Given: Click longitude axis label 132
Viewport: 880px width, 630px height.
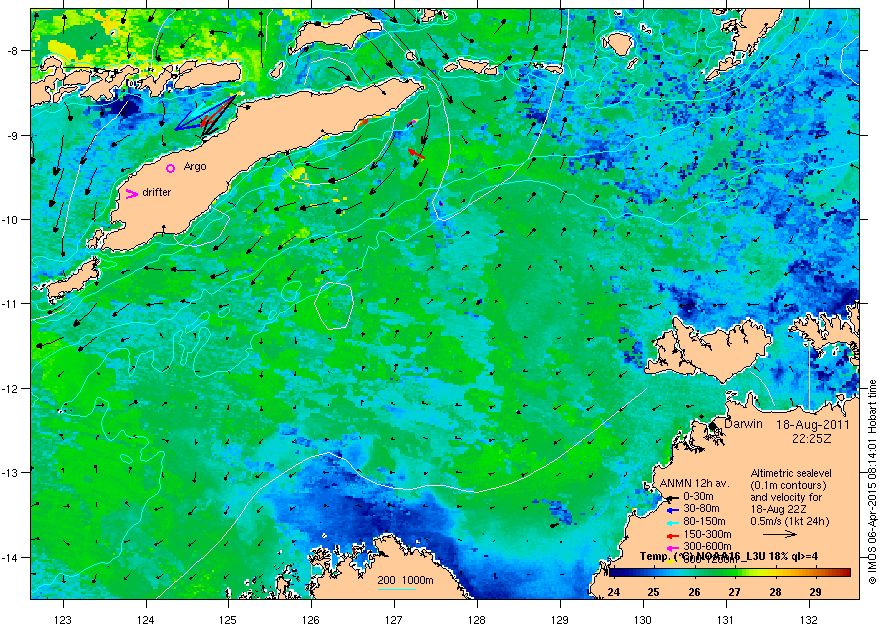Looking at the screenshot, I should (x=809, y=620).
